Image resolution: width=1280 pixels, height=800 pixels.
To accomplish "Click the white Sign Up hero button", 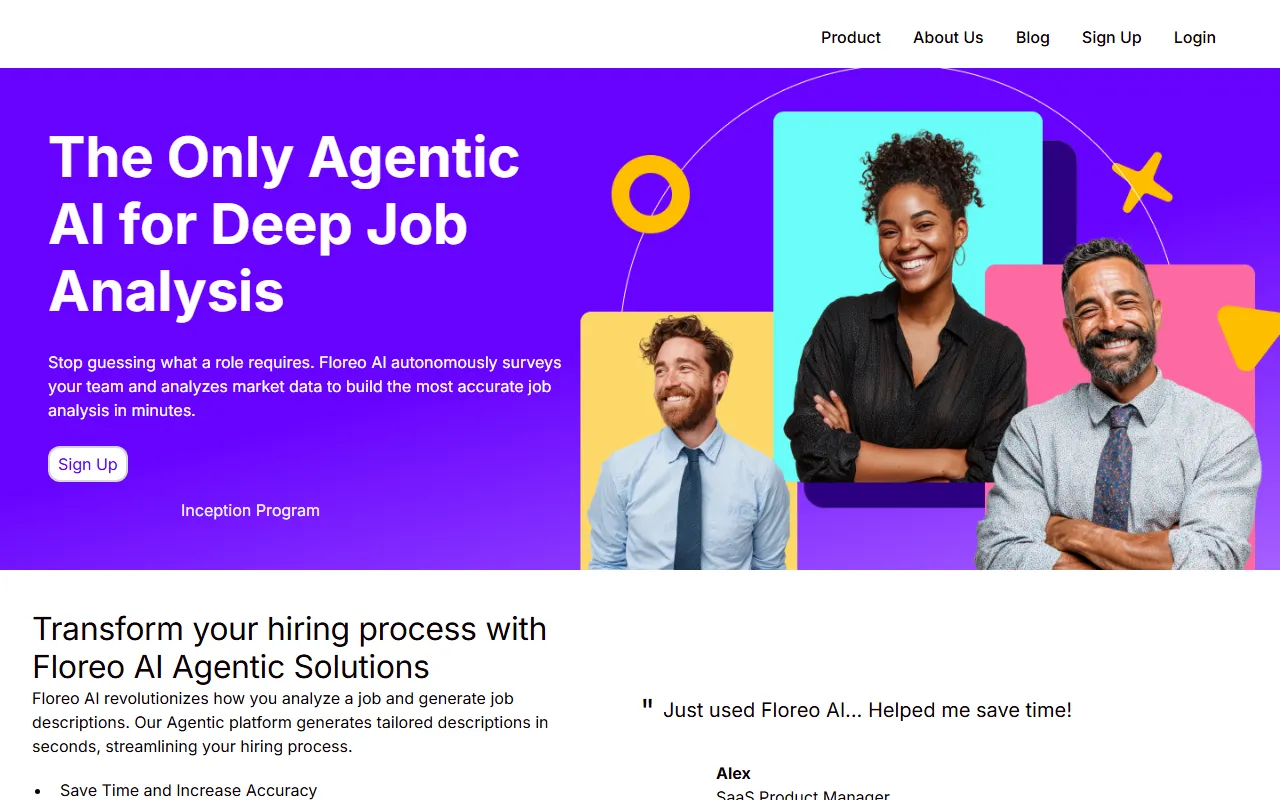I will [88, 464].
